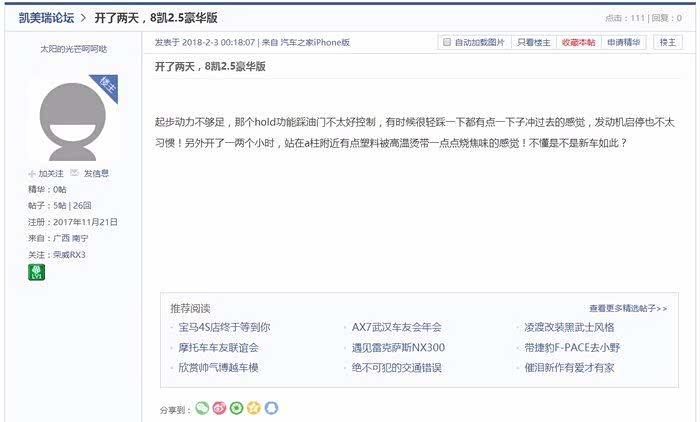Screen dimensions: 700x422
Task: Click 申请精华 button
Action: (625, 42)
